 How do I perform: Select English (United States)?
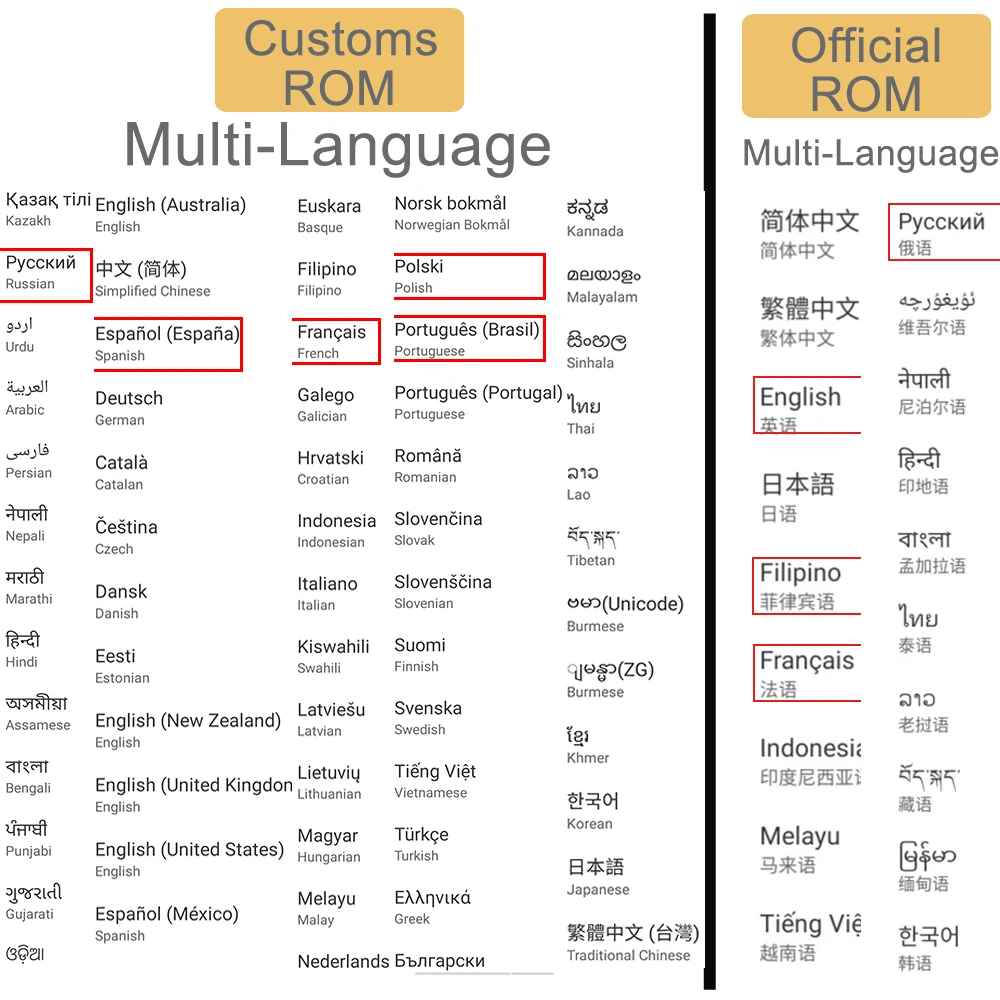point(189,859)
